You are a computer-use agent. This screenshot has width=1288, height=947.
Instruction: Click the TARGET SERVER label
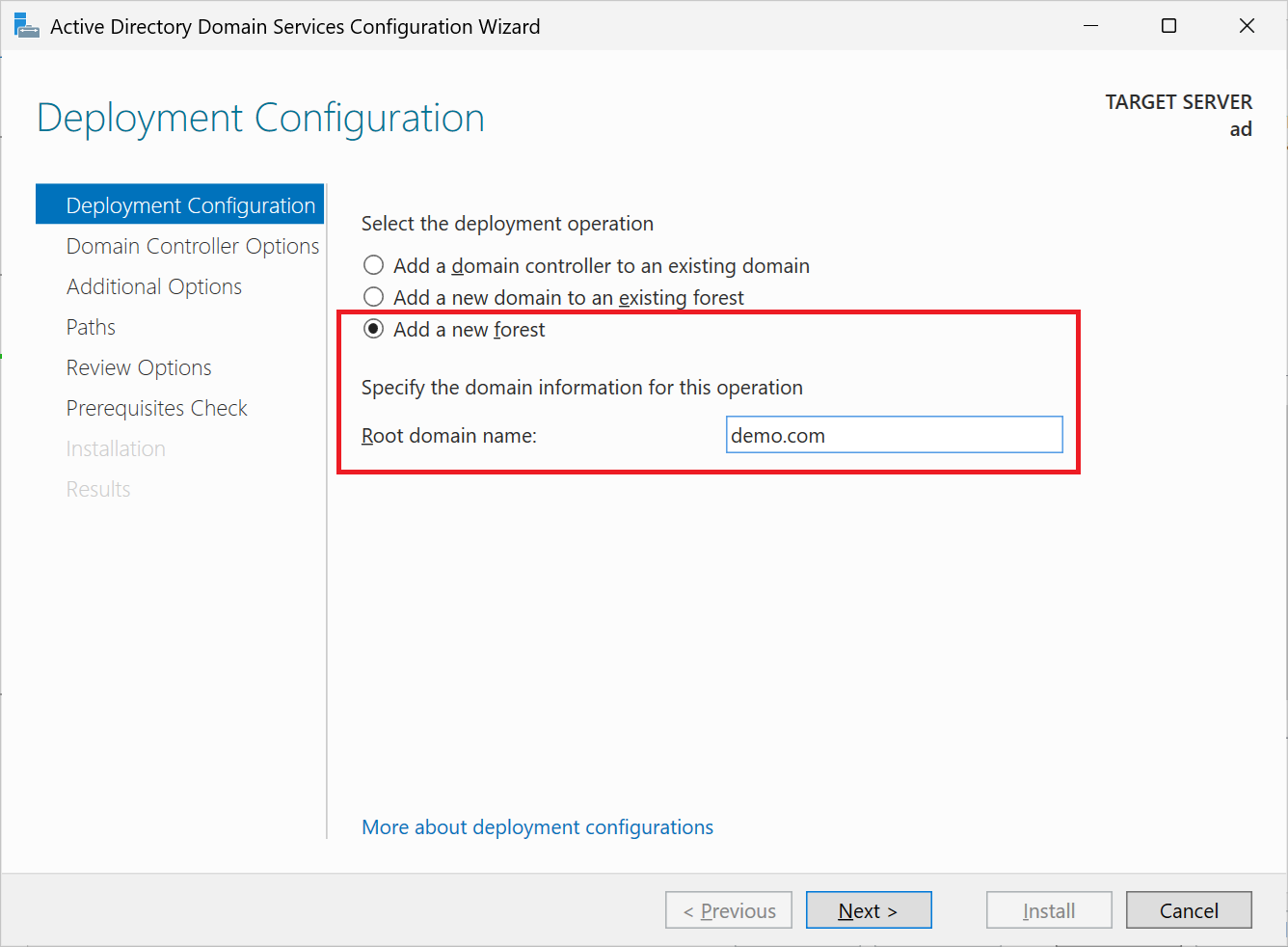pos(1178,102)
